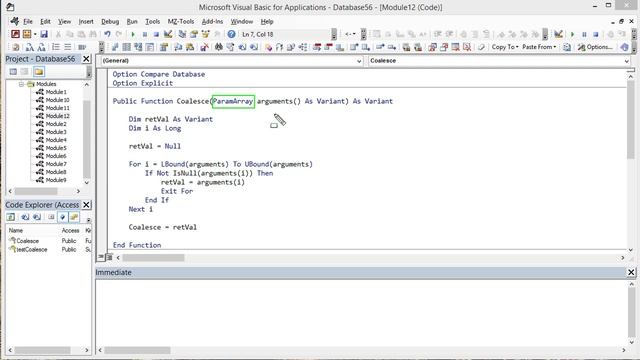
Task: Select testCoalesce in Code Explorer list
Action: 31,249
